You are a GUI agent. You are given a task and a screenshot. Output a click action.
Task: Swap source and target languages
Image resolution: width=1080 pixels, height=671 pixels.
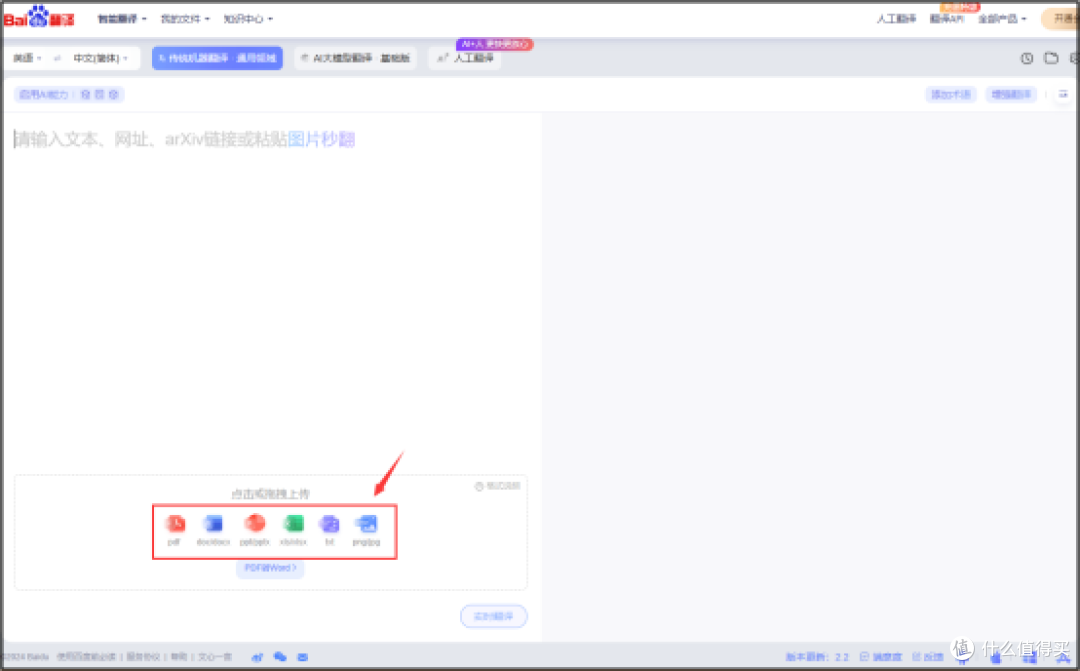coord(58,58)
